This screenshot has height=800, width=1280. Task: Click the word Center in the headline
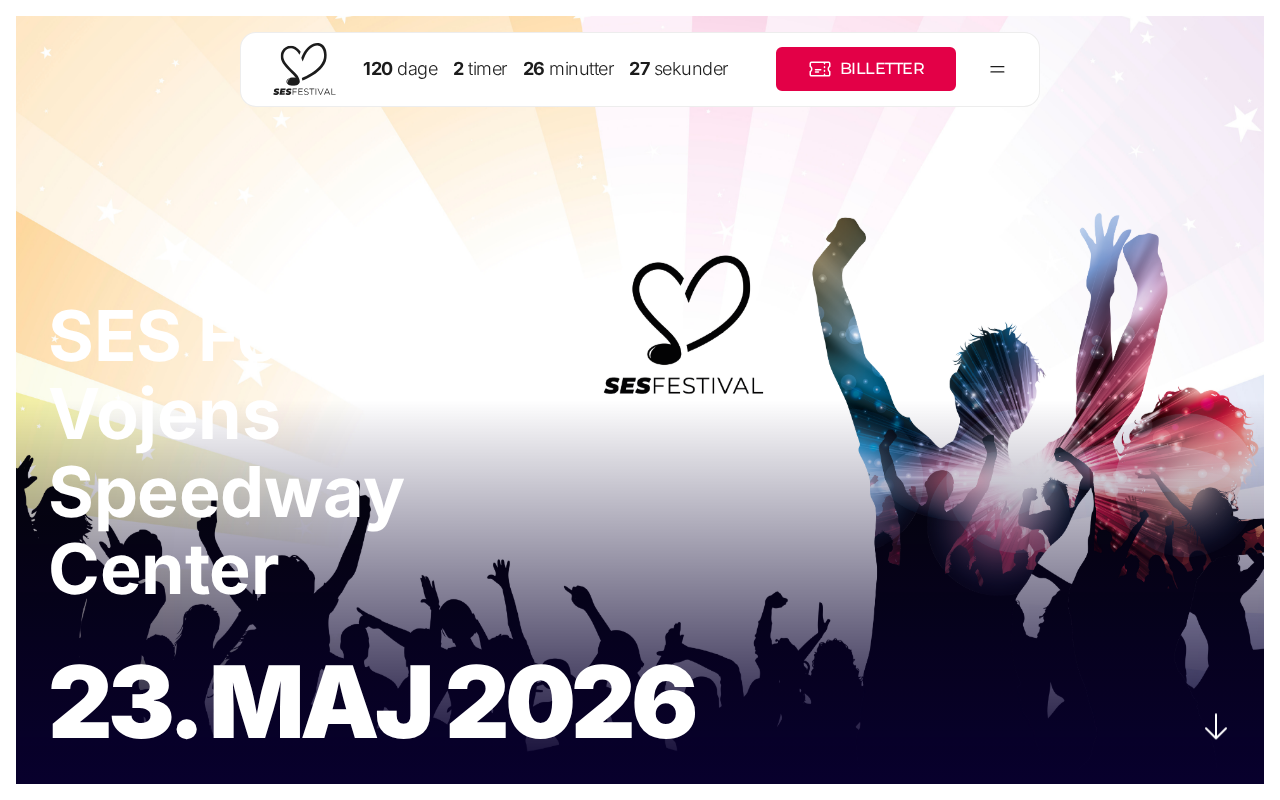pos(164,570)
